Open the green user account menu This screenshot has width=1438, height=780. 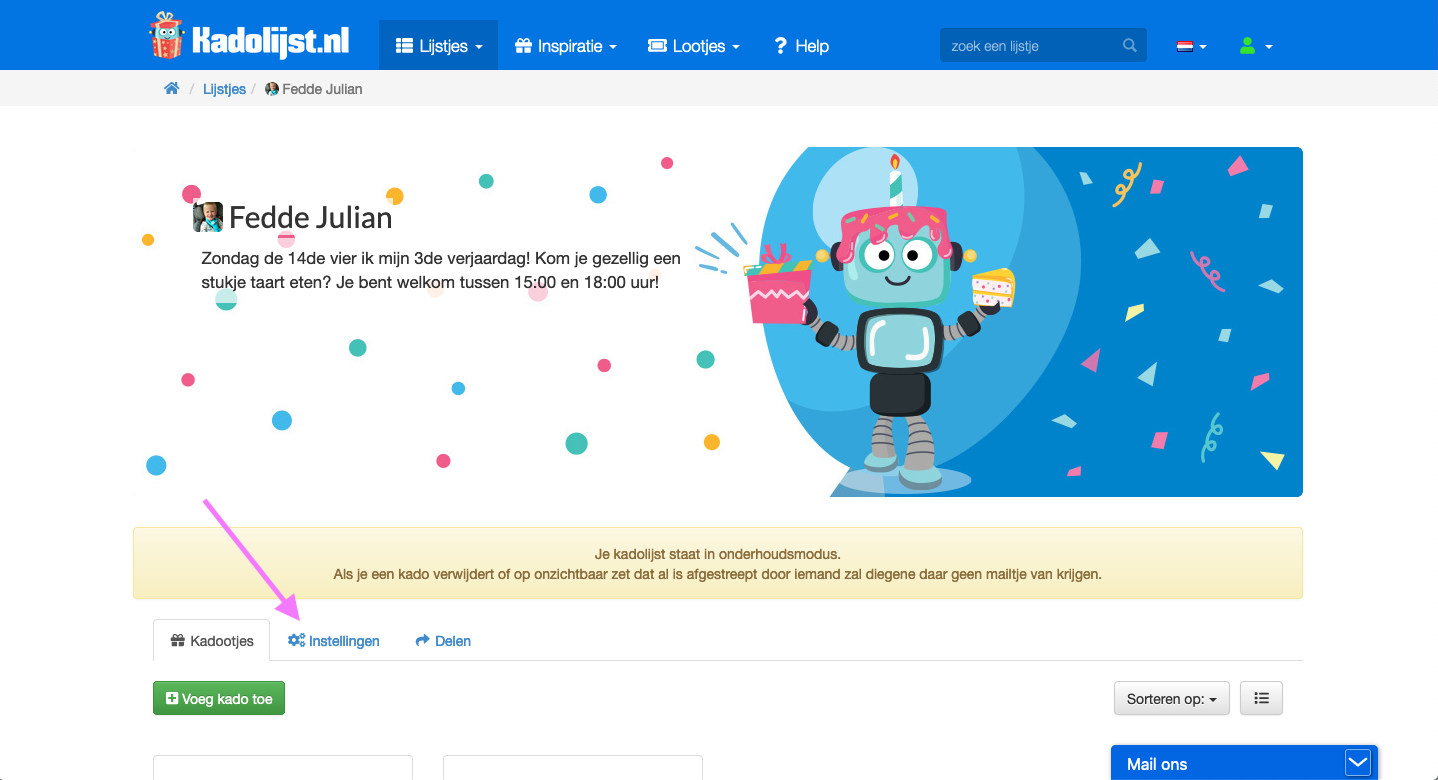point(1255,46)
